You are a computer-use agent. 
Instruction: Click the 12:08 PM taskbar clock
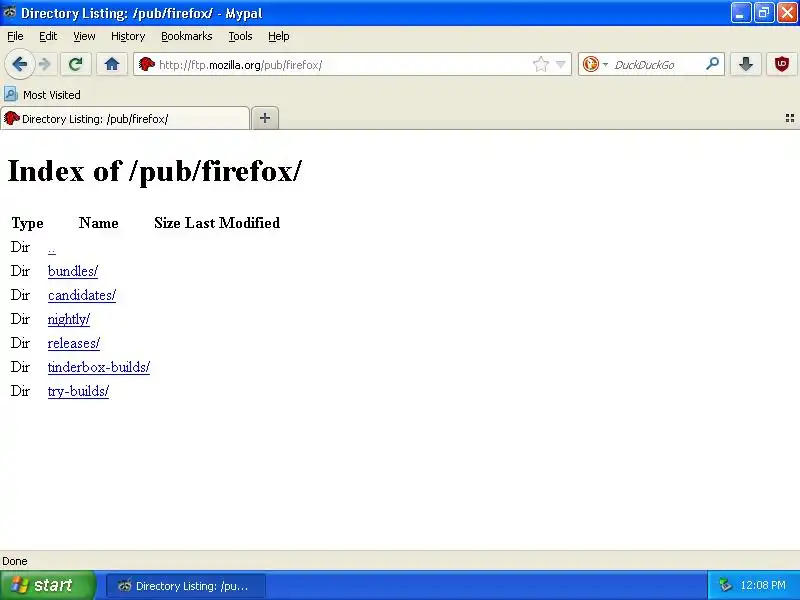click(x=763, y=585)
